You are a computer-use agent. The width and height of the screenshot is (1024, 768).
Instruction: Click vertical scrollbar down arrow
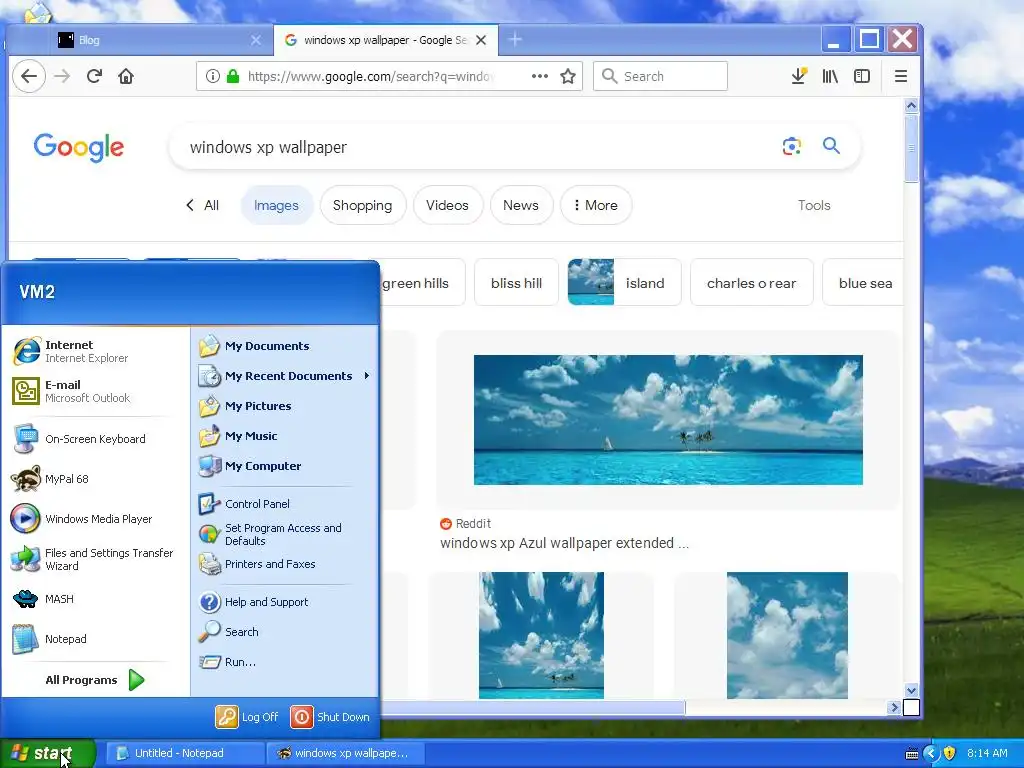(911, 690)
